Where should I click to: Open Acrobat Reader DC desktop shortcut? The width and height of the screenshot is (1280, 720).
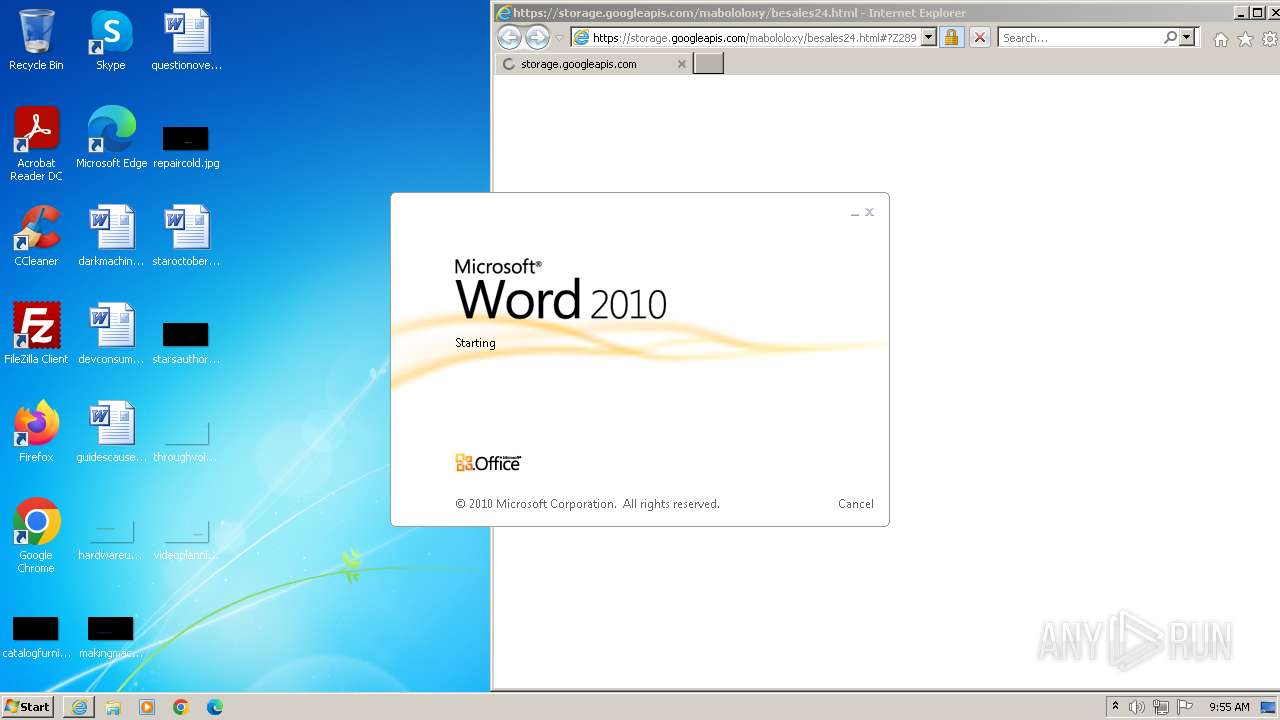pos(36,144)
